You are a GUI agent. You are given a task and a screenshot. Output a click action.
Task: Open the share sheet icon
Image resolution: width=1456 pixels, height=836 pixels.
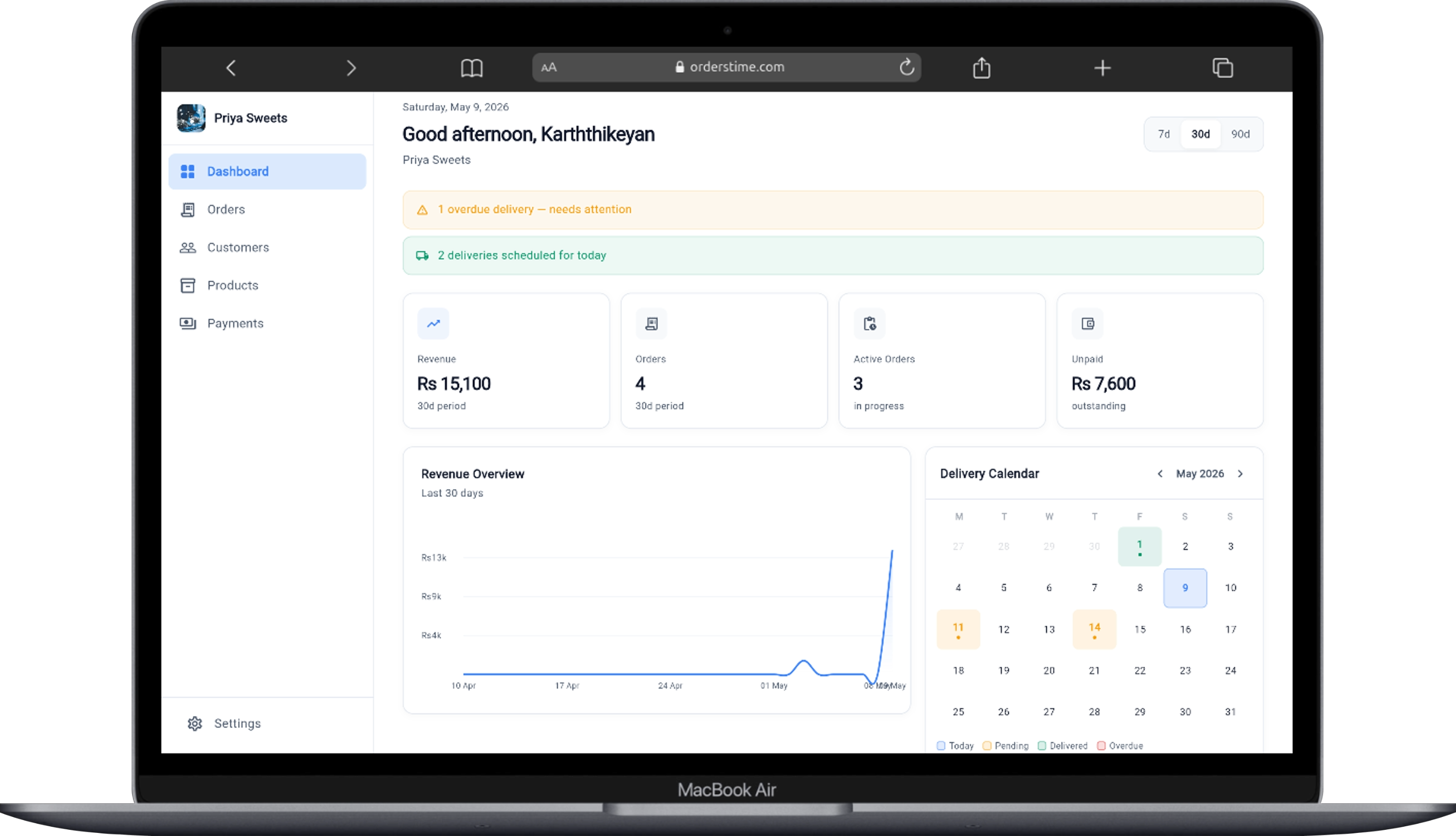click(982, 68)
